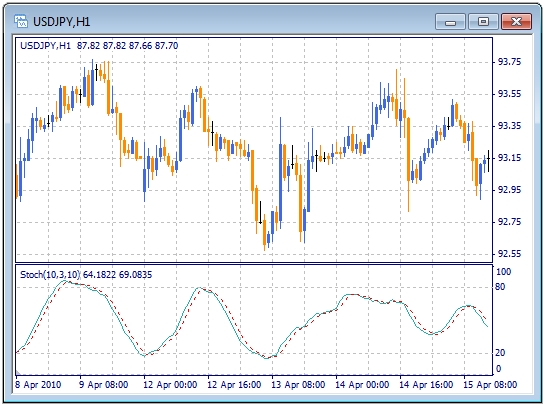Close the USDJPY,H1 chart window

coord(516,22)
